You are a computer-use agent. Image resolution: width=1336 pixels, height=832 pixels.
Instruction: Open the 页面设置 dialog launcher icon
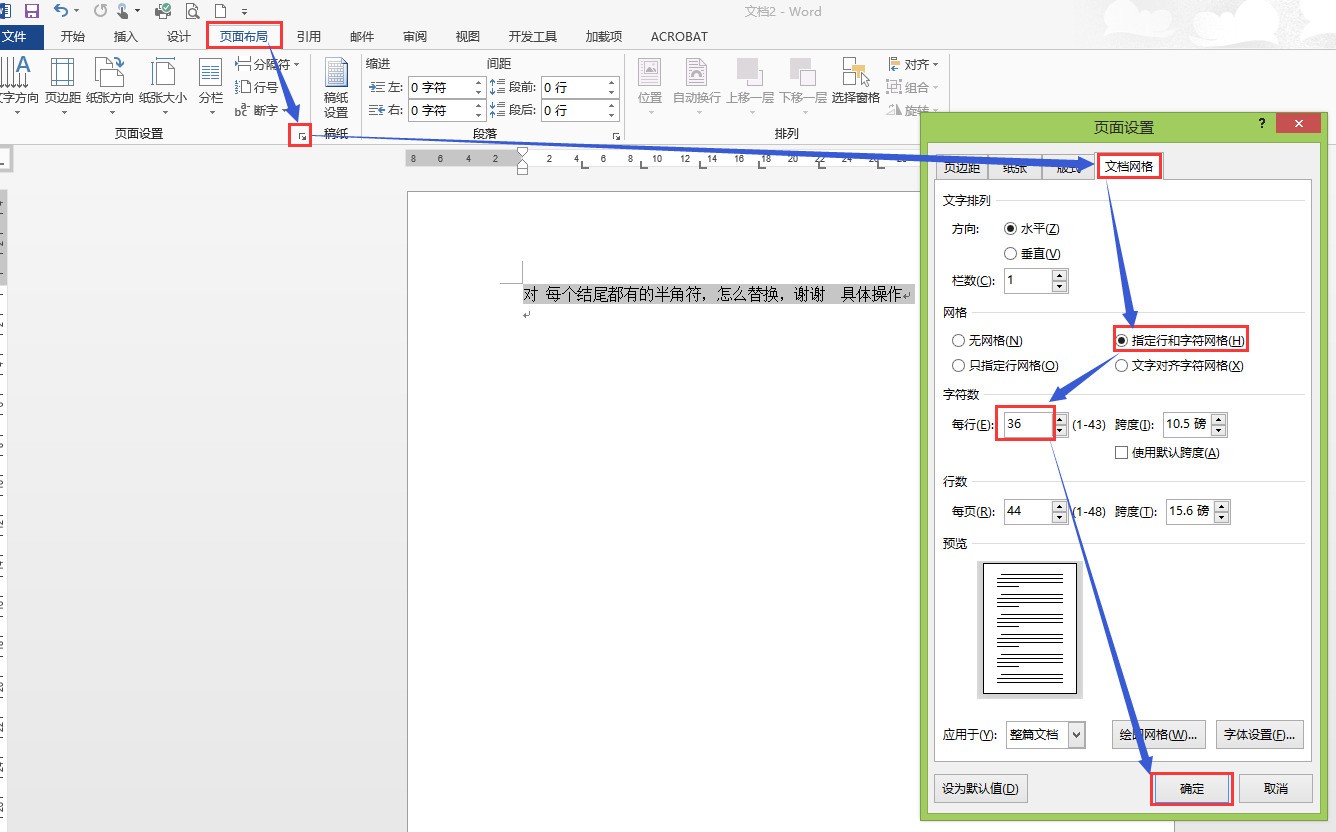(299, 133)
